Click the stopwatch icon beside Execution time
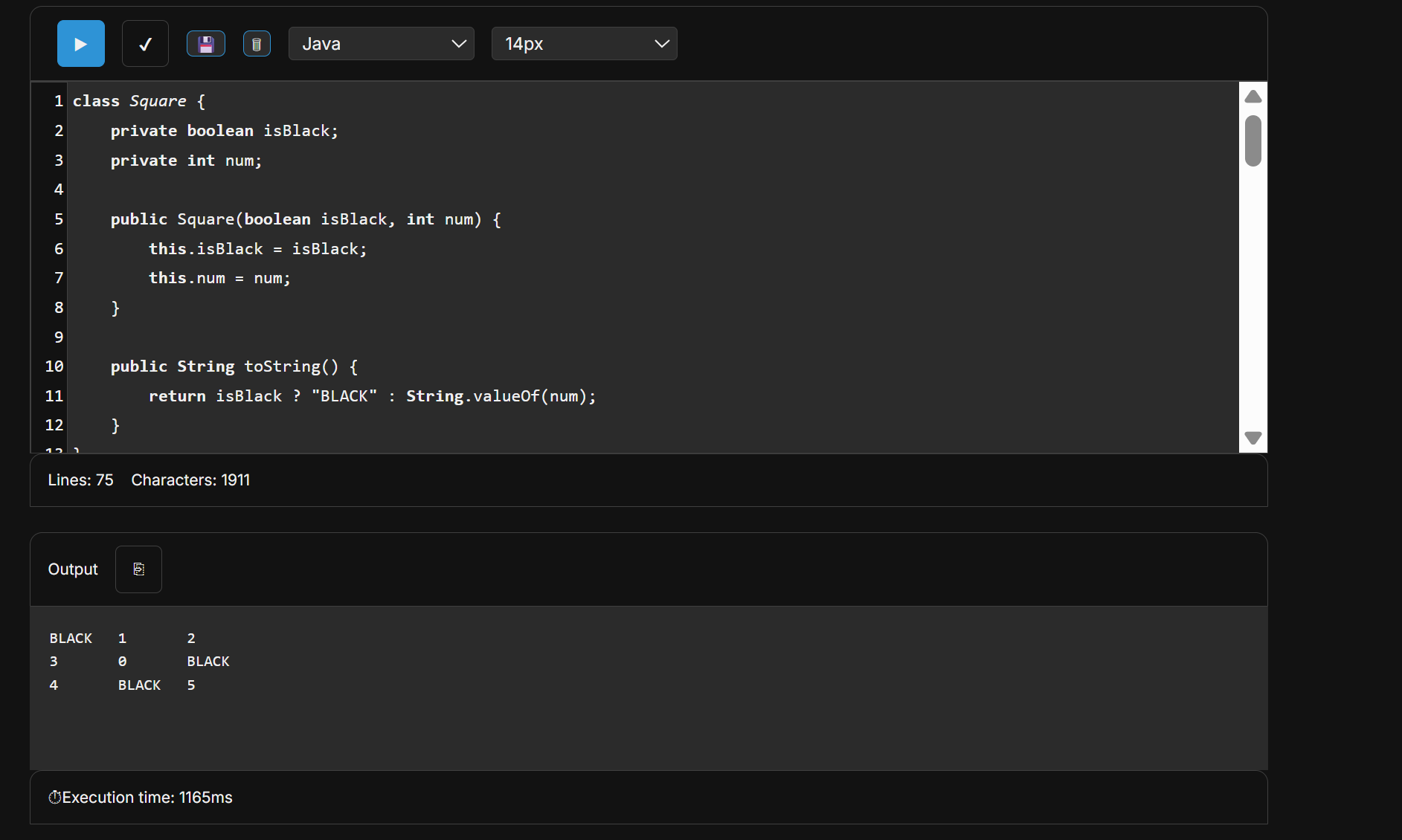This screenshot has width=1402, height=840. (x=54, y=798)
